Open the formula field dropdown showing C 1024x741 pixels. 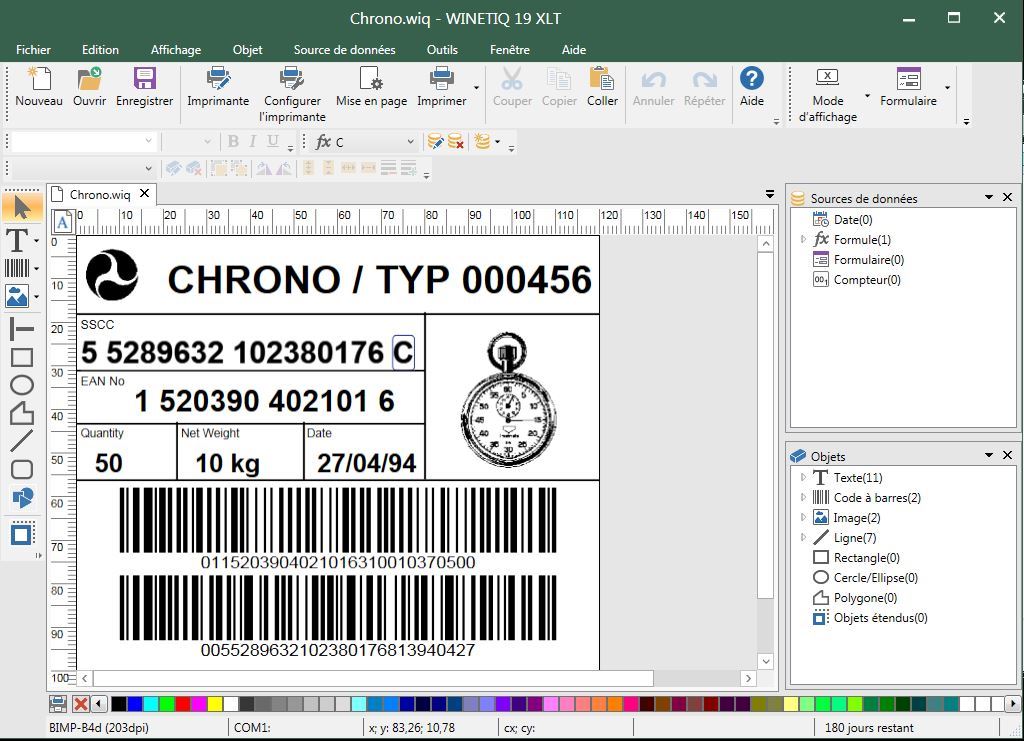tap(410, 142)
